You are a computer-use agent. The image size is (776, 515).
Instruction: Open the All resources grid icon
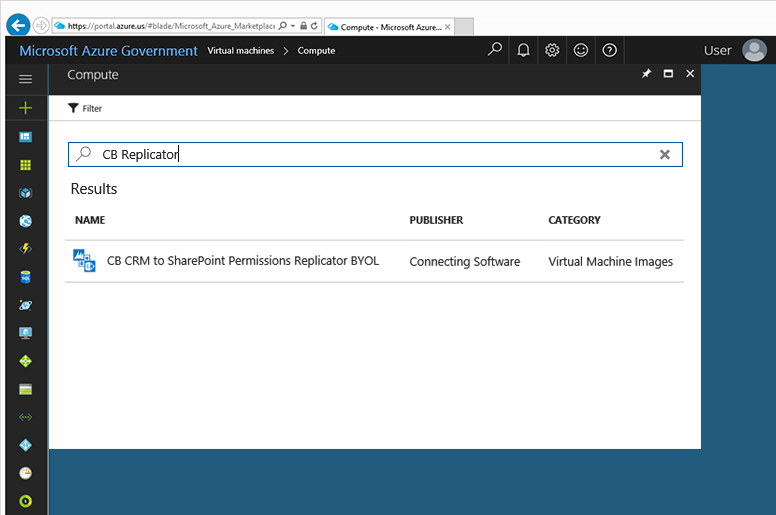[25, 165]
